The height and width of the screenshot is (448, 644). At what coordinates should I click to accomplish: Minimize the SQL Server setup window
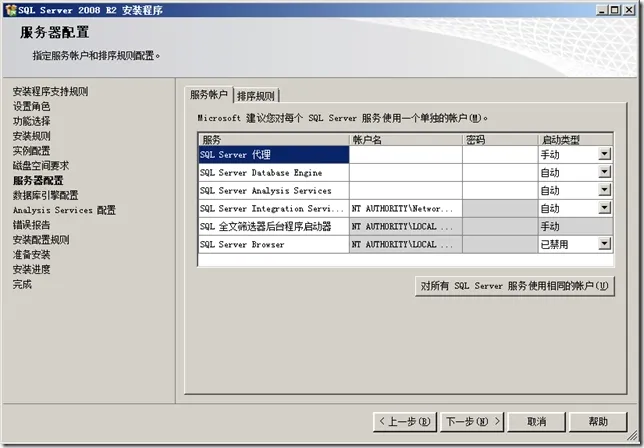(602, 10)
